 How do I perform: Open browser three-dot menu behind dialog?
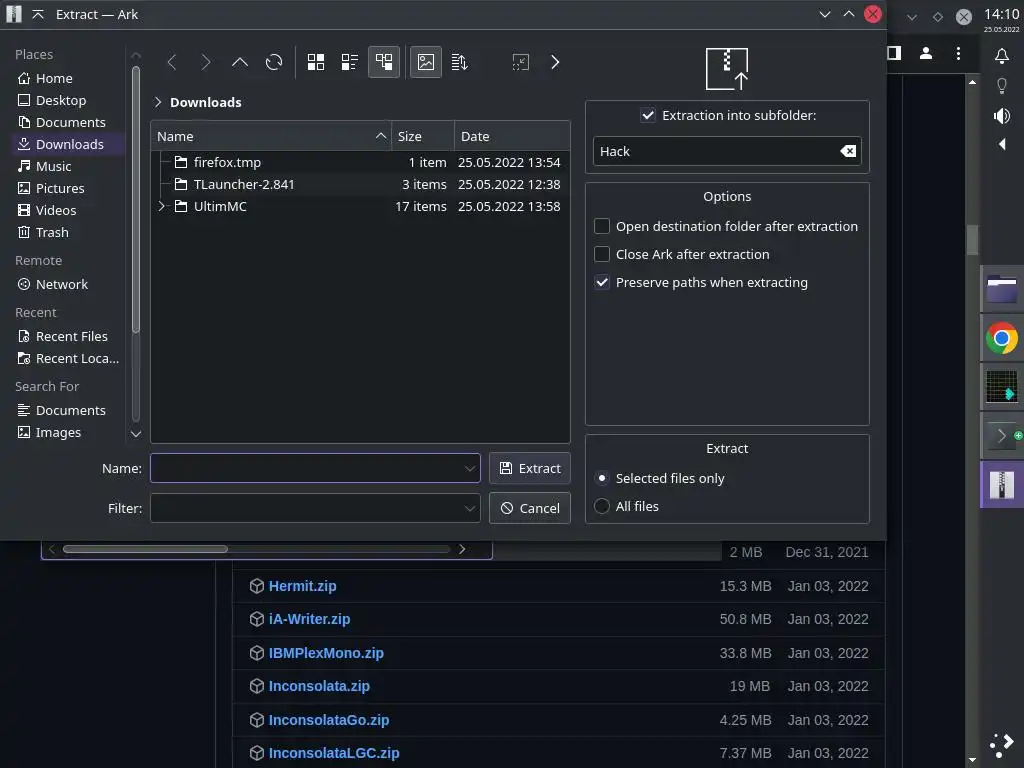[958, 54]
